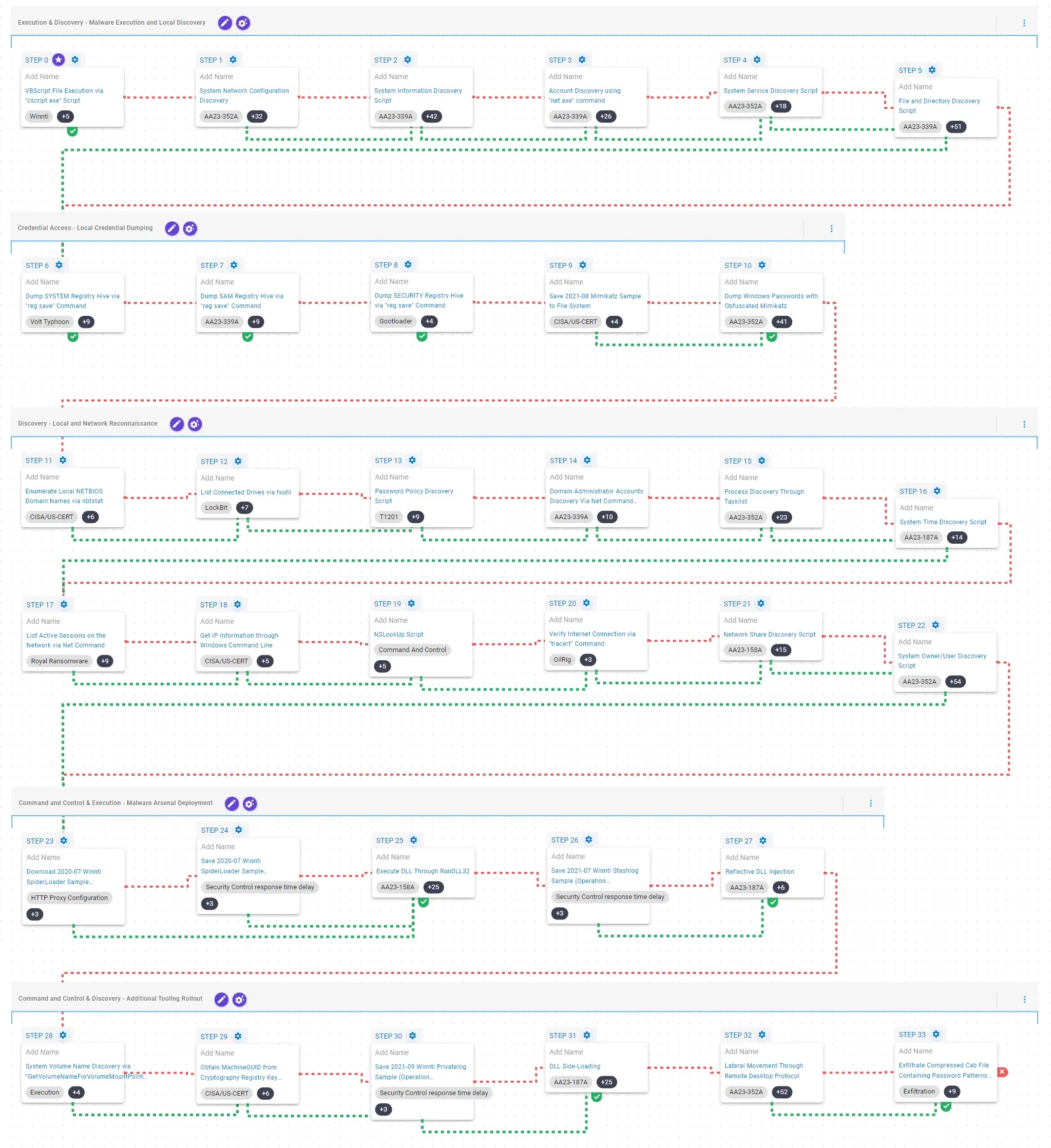Image resolution: width=1051 pixels, height=1148 pixels.
Task: Click the LockBit tag on STEP 12
Action: click(216, 508)
